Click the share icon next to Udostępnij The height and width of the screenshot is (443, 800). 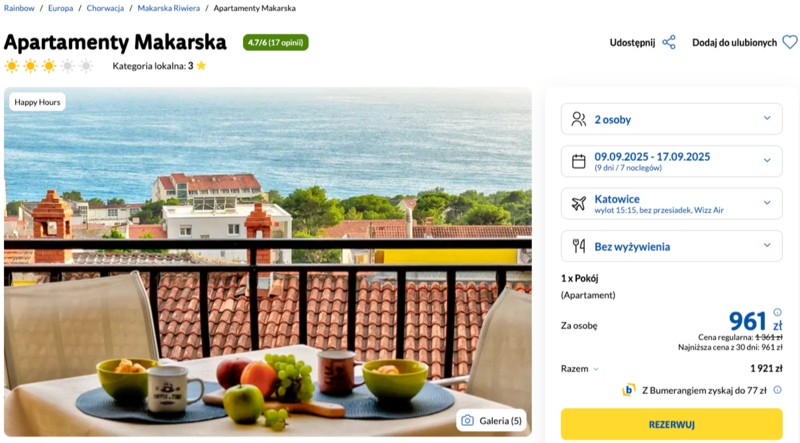tap(669, 42)
